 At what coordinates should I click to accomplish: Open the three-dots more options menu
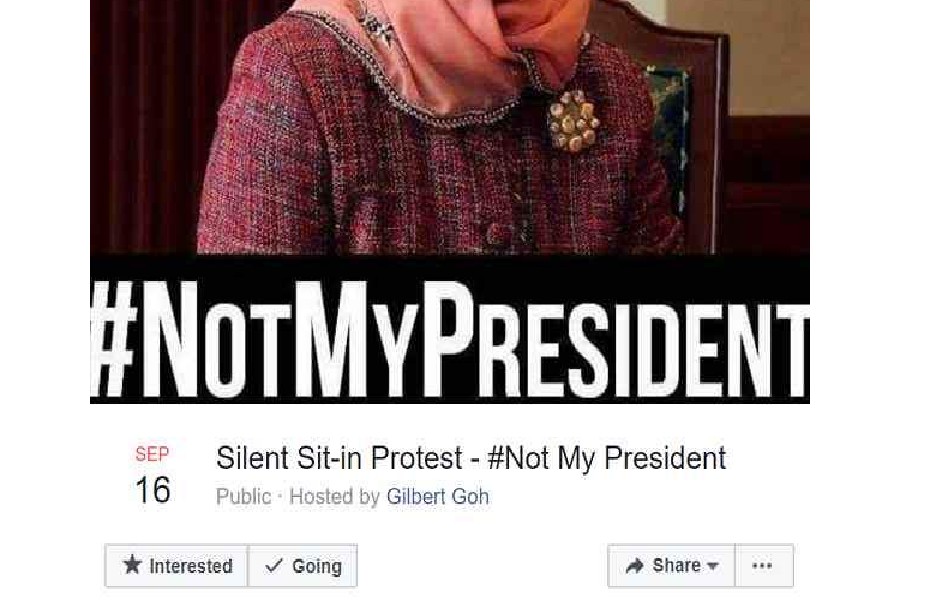(x=762, y=566)
